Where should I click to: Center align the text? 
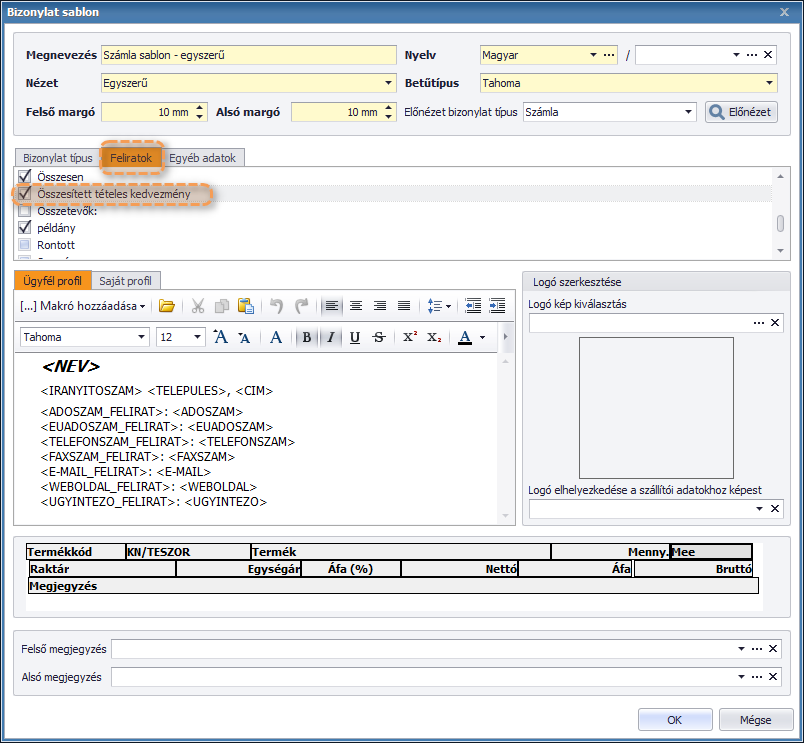point(355,306)
